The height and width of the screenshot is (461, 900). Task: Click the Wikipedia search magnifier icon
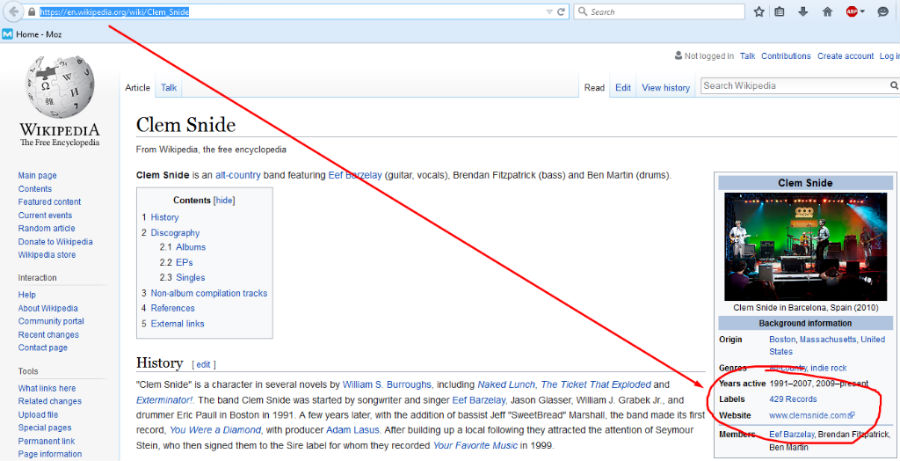pyautogui.click(x=893, y=86)
